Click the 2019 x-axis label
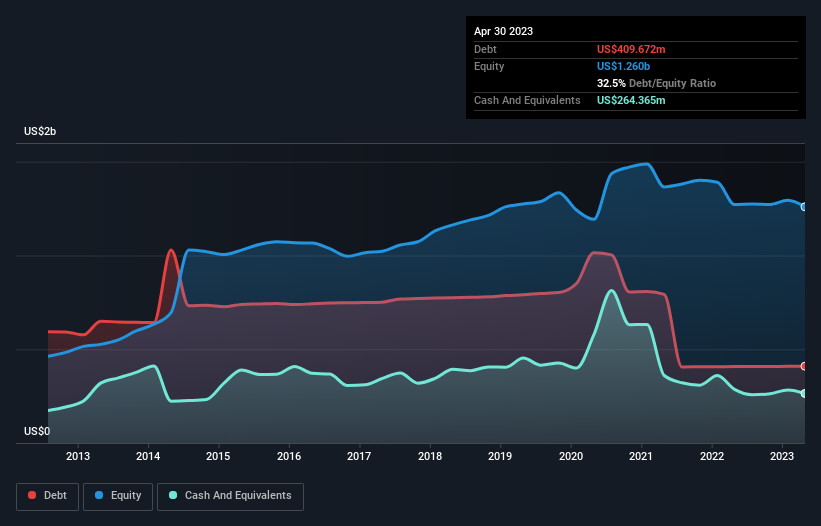This screenshot has width=821, height=526. tap(500, 456)
